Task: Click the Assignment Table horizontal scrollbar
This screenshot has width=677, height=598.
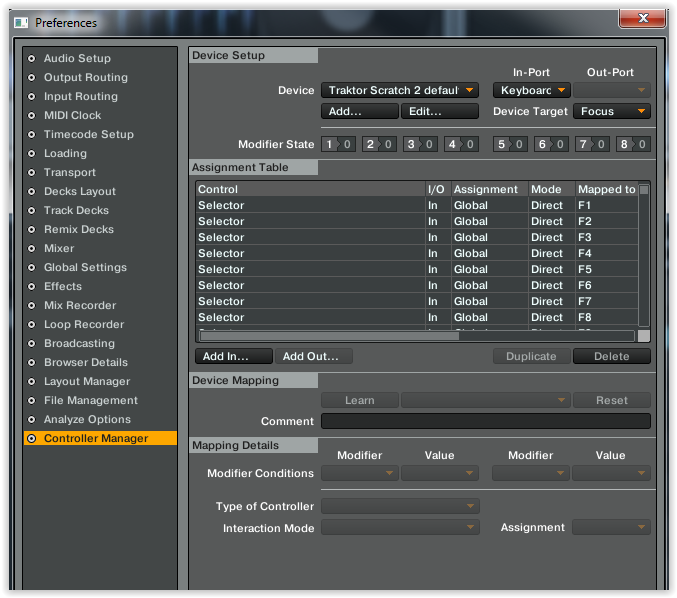Action: (x=330, y=336)
